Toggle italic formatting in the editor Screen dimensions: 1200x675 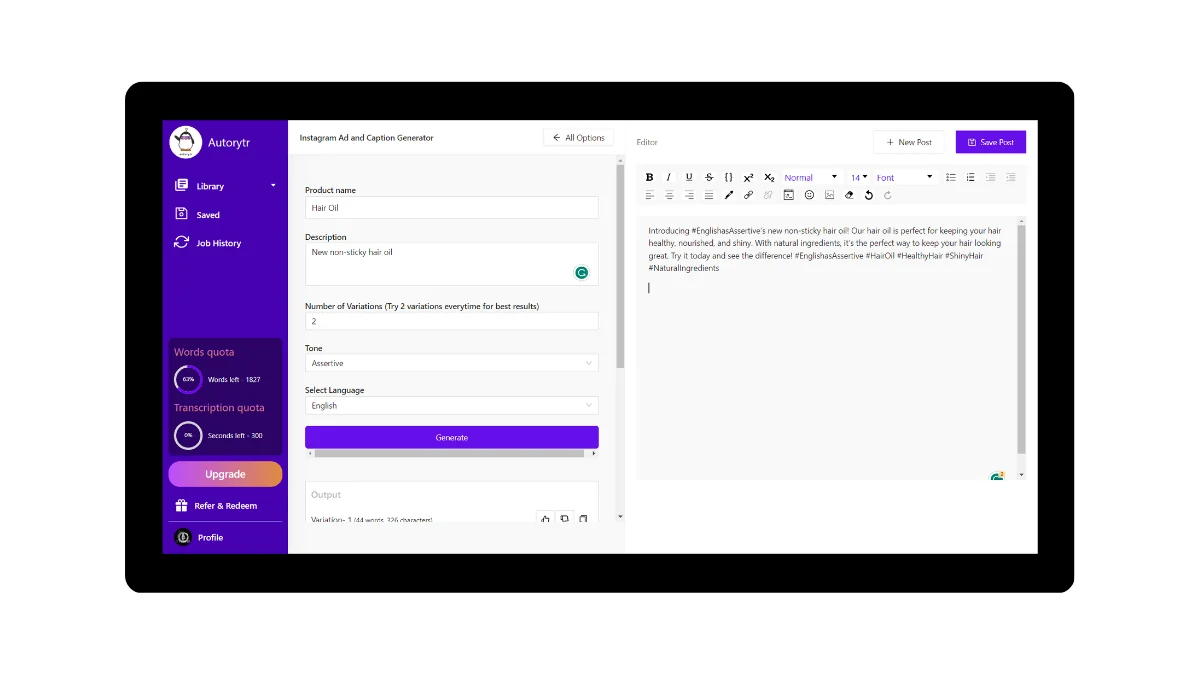tap(669, 177)
